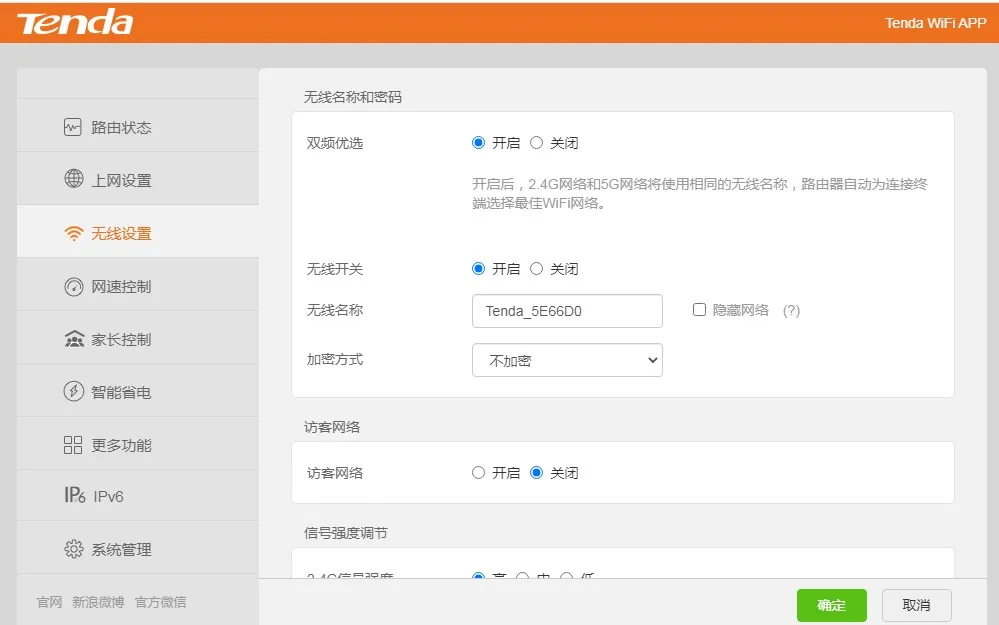The image size is (999, 625).
Task: Click the 无线名称 input field
Action: point(567,311)
